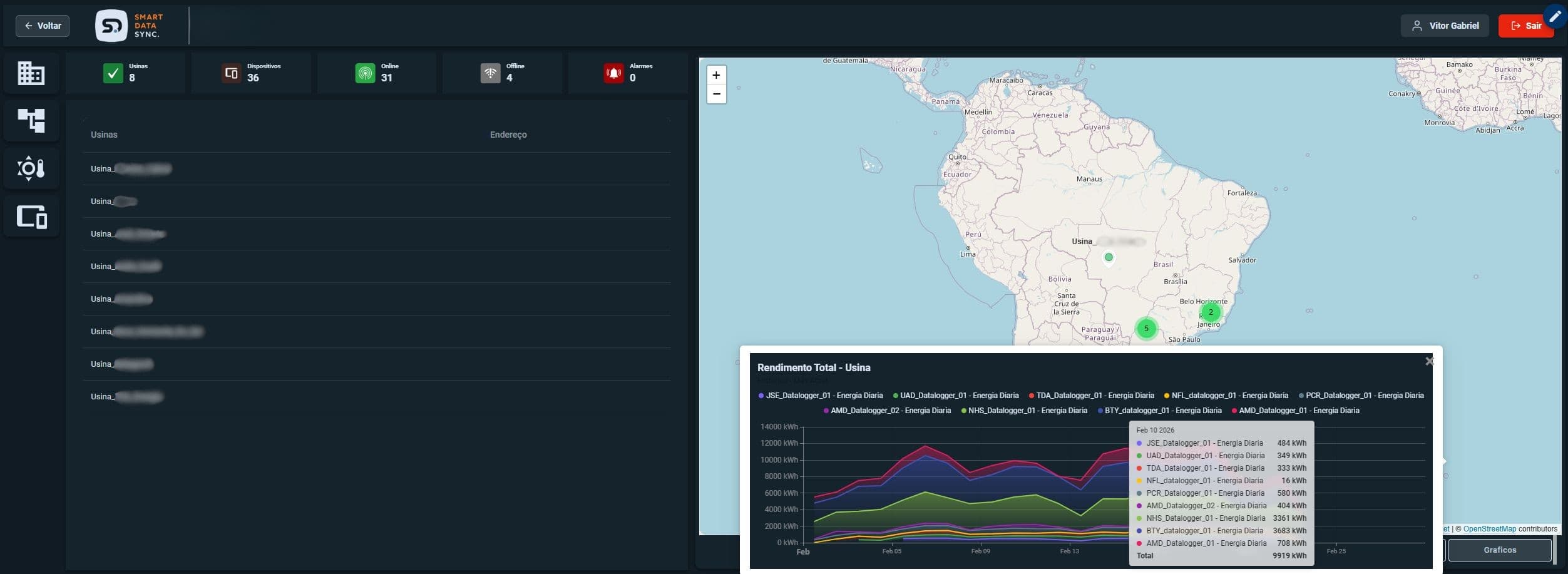Click the red Alarmes bell icon
The width and height of the screenshot is (1568, 574).
pyautogui.click(x=613, y=73)
